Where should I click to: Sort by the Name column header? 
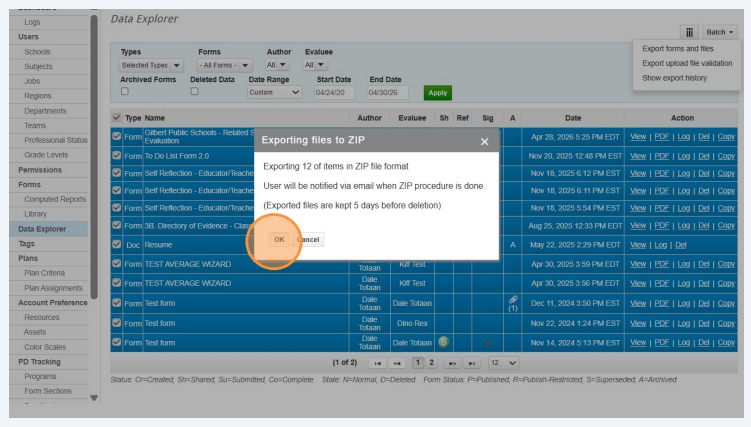[155, 118]
